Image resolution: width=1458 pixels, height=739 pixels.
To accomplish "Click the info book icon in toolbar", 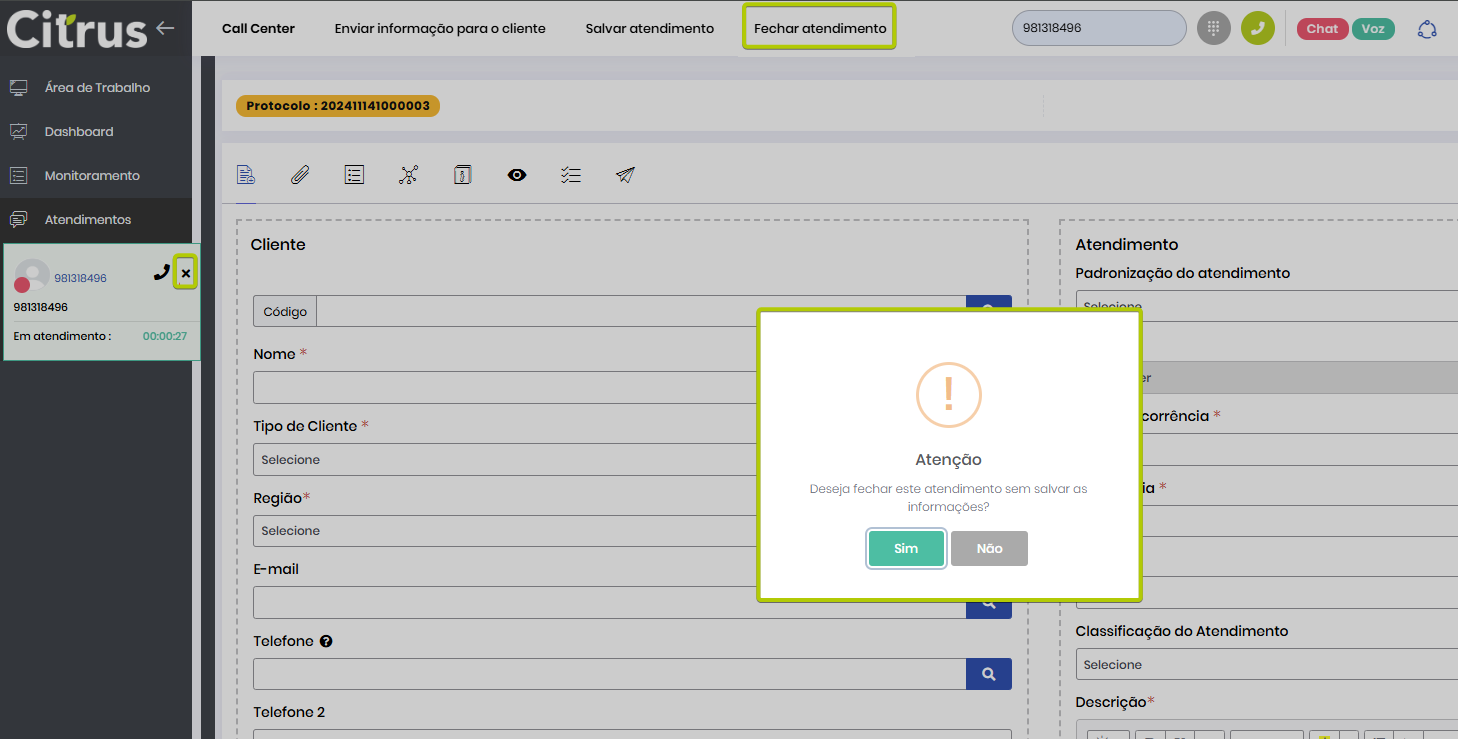I will coord(462,175).
